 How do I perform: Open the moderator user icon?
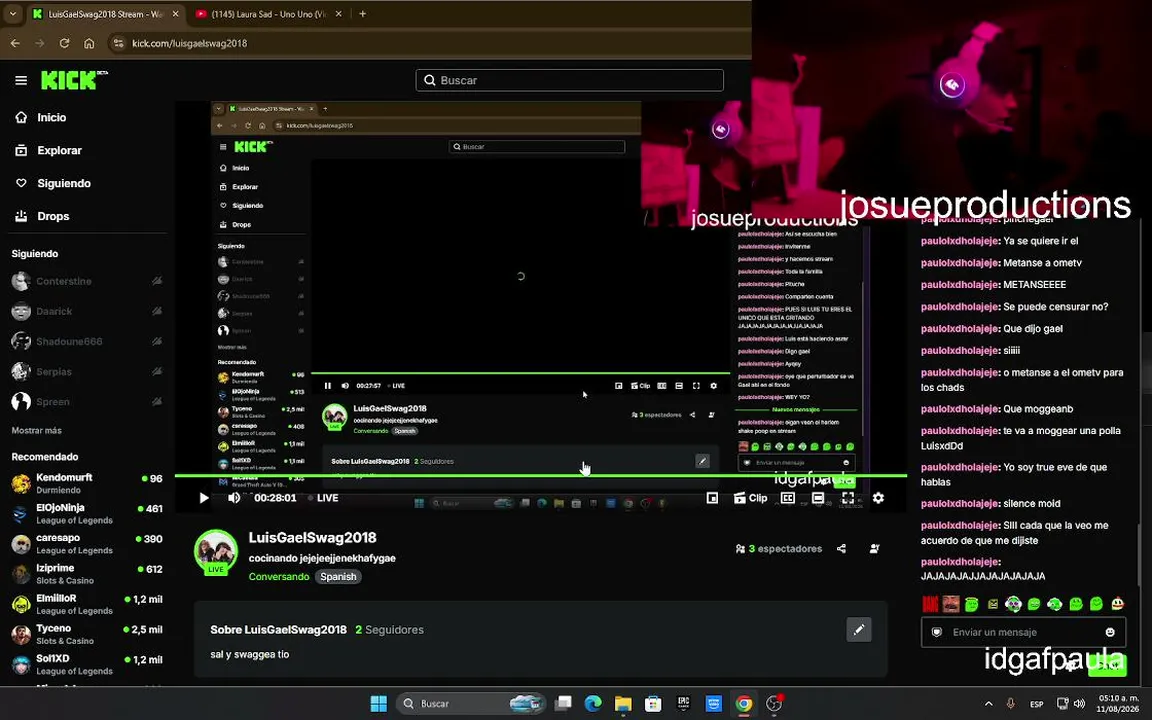tap(874, 549)
